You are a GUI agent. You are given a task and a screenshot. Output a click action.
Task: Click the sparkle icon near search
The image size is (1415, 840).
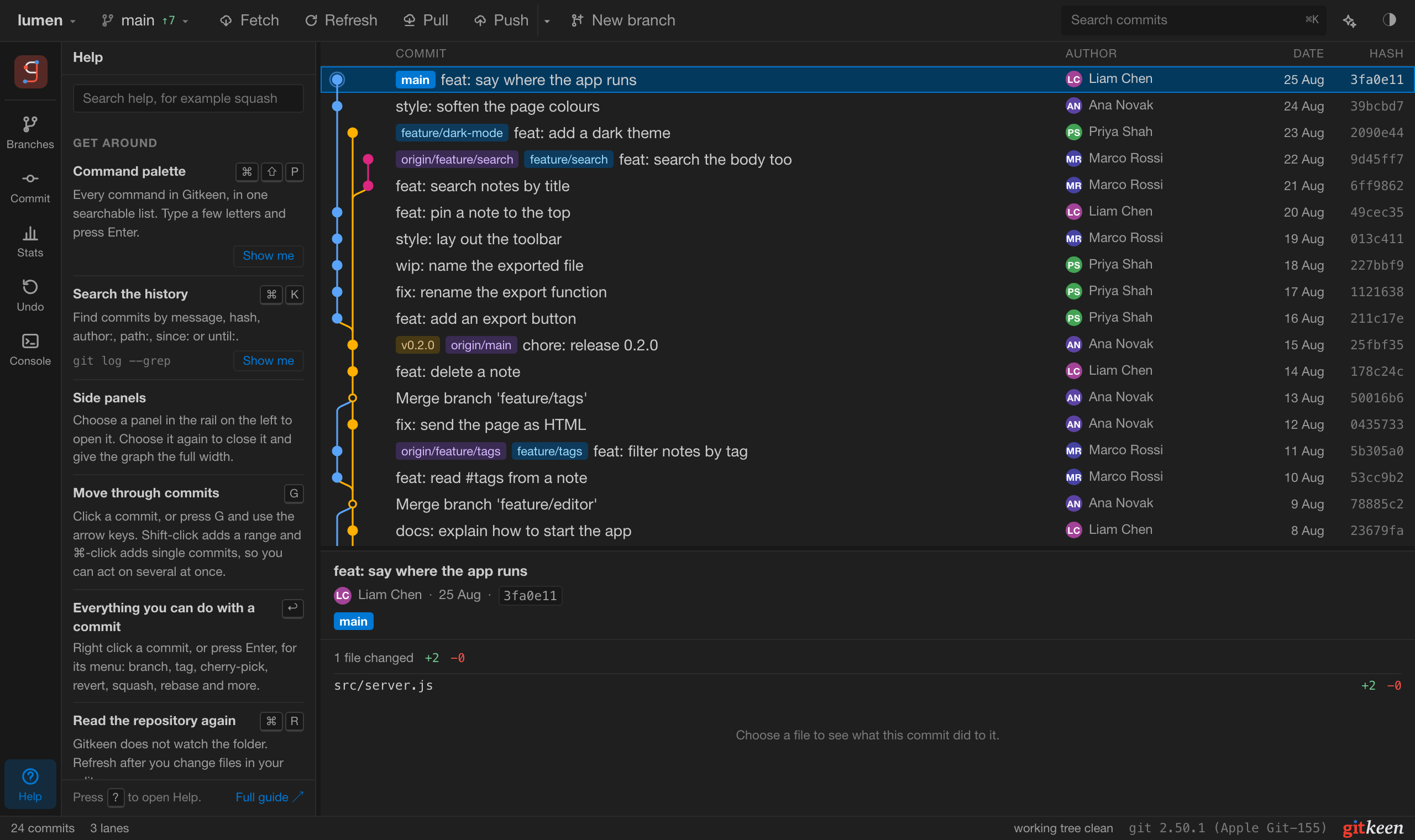pos(1350,20)
